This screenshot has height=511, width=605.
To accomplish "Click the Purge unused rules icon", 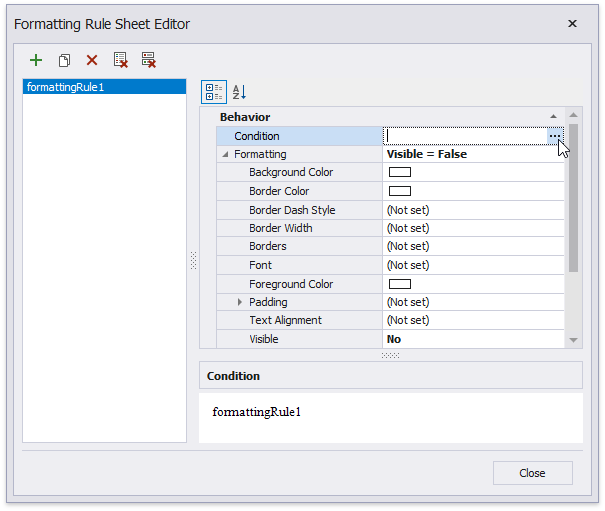I will tap(149, 61).
